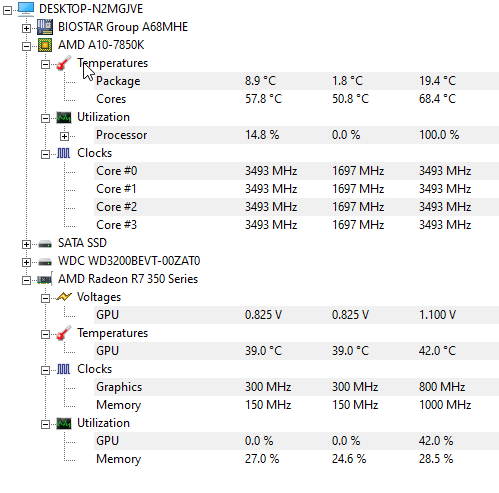This screenshot has height=493, width=499.
Task: Collapse the AMD Radeon R7 350 Series node
Action: tap(26, 280)
